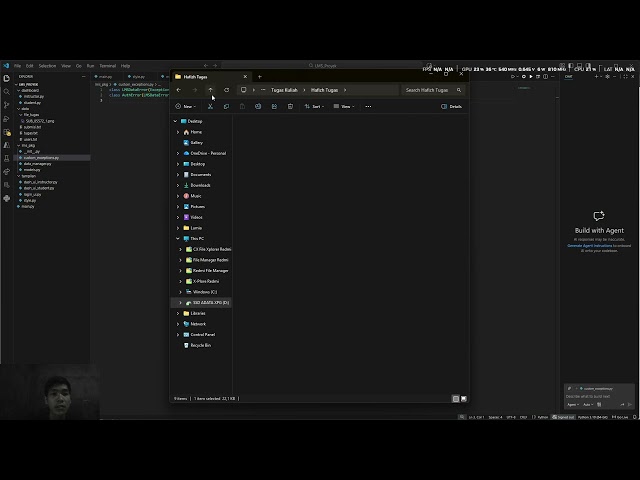Open VS Code Run and Debug view
This screenshot has height=480, width=640.
pos(7,119)
